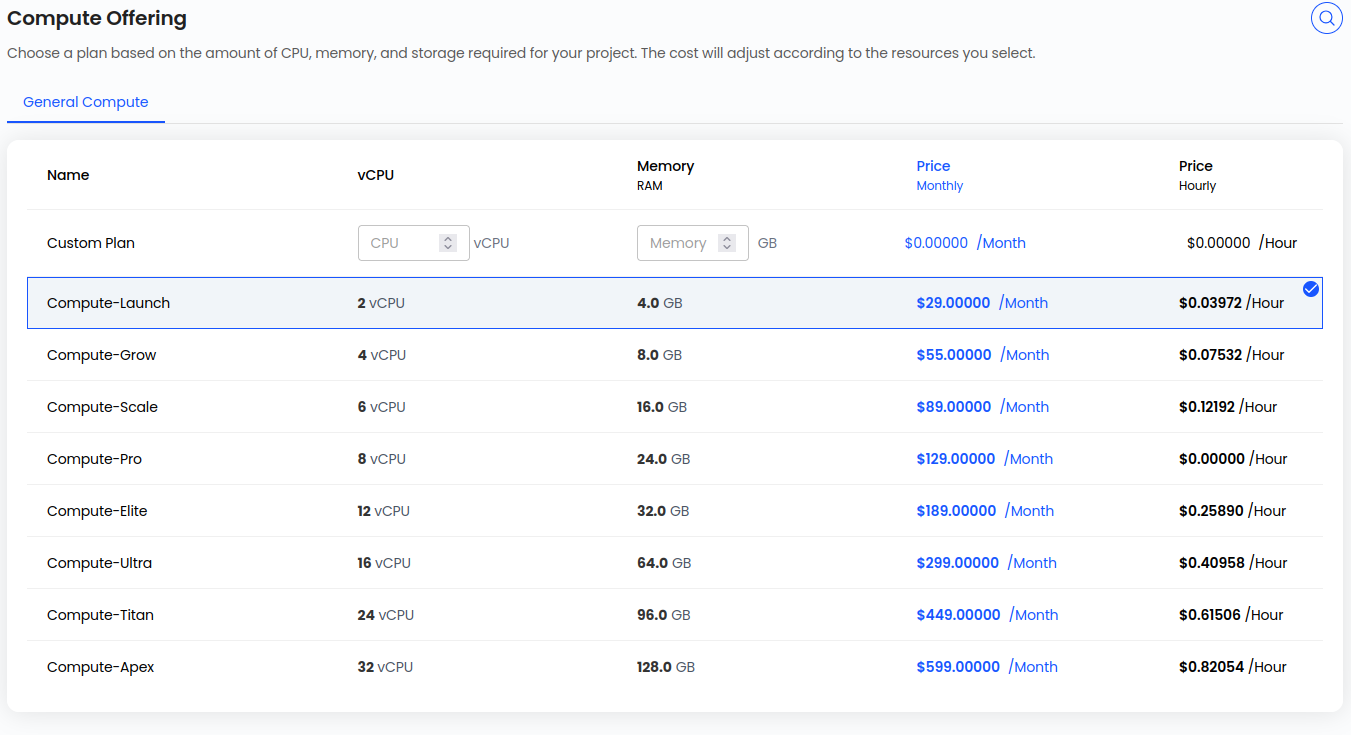This screenshot has height=735, width=1351.
Task: Click the vCPU column header
Action: click(x=376, y=175)
